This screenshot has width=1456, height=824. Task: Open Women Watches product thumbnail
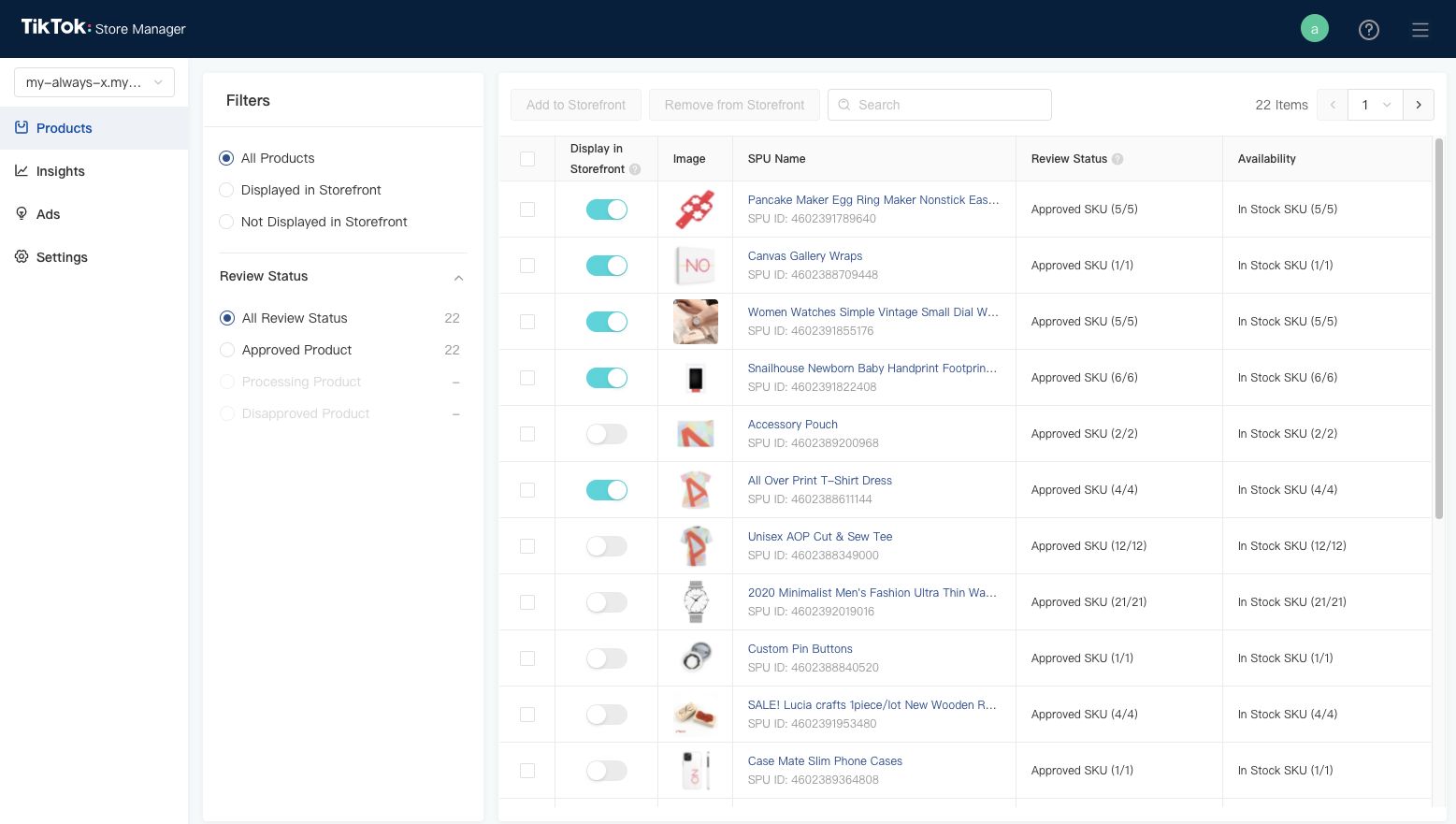696,322
